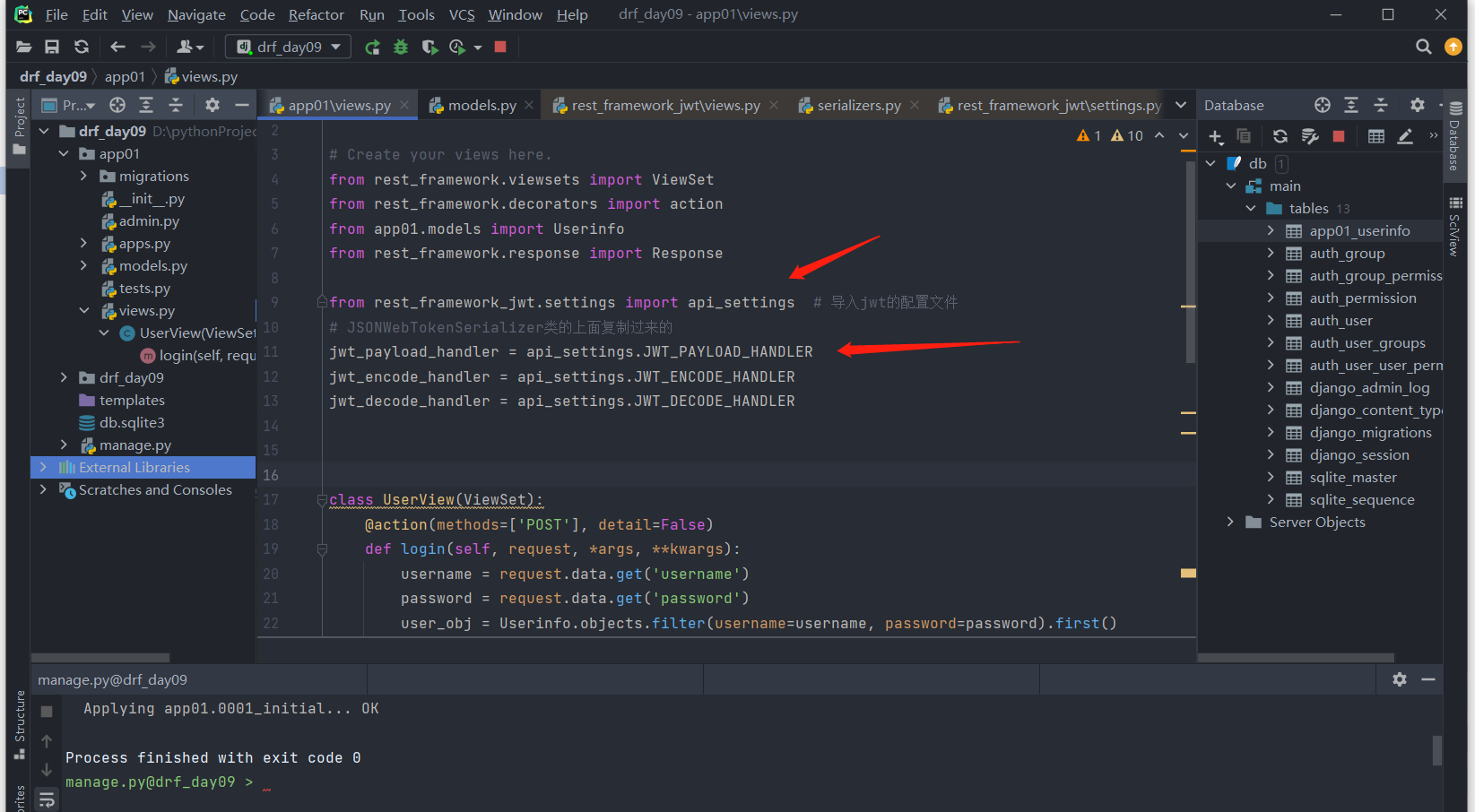The image size is (1475, 812).
Task: Click the Project panel horizontal scrollbar
Action: 101,658
